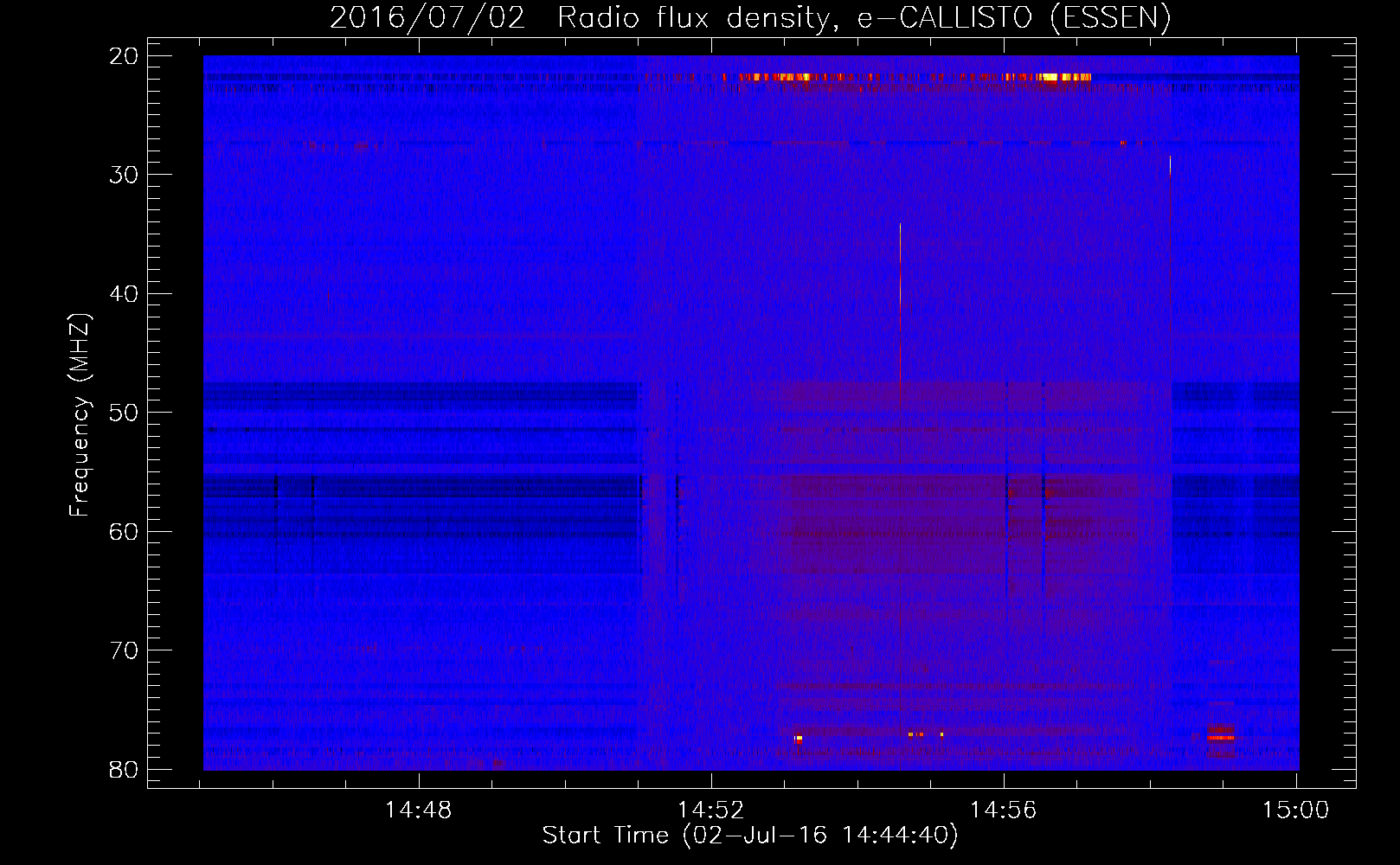
Task: Click the 14:48 time tick label
Action: point(419,810)
